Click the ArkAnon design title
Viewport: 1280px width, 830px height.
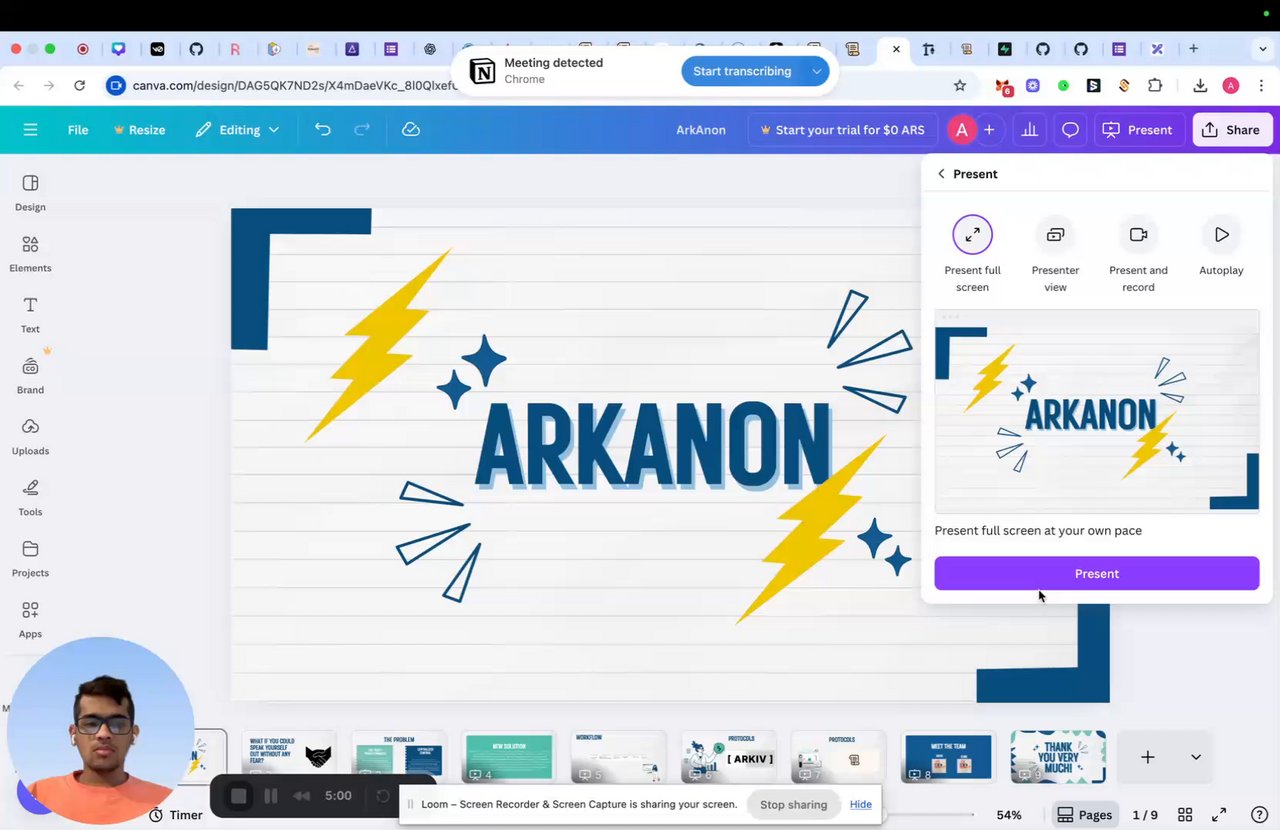[701, 130]
